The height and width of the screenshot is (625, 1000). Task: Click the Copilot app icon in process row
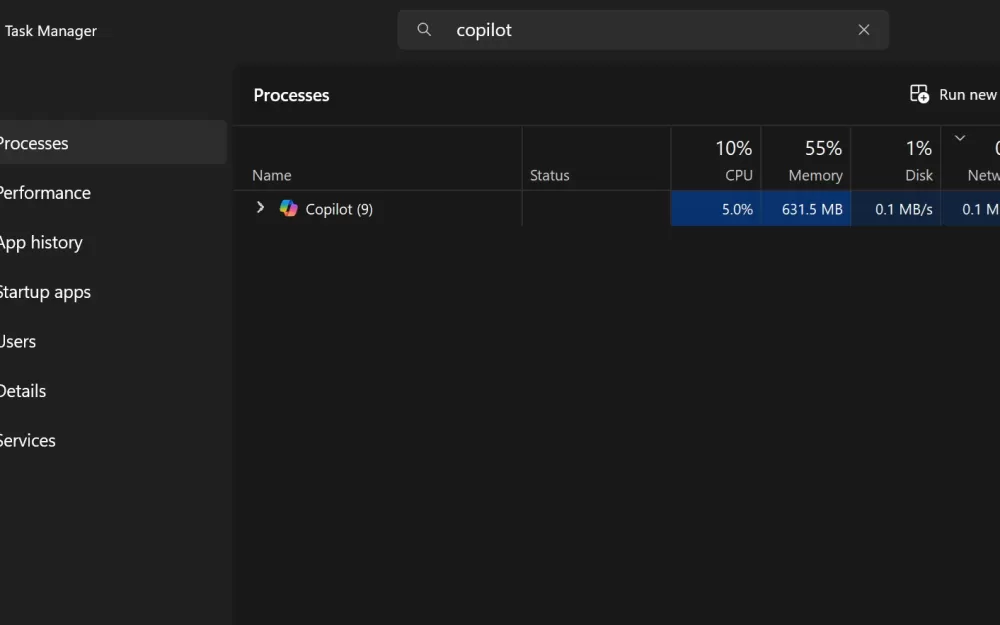(288, 209)
